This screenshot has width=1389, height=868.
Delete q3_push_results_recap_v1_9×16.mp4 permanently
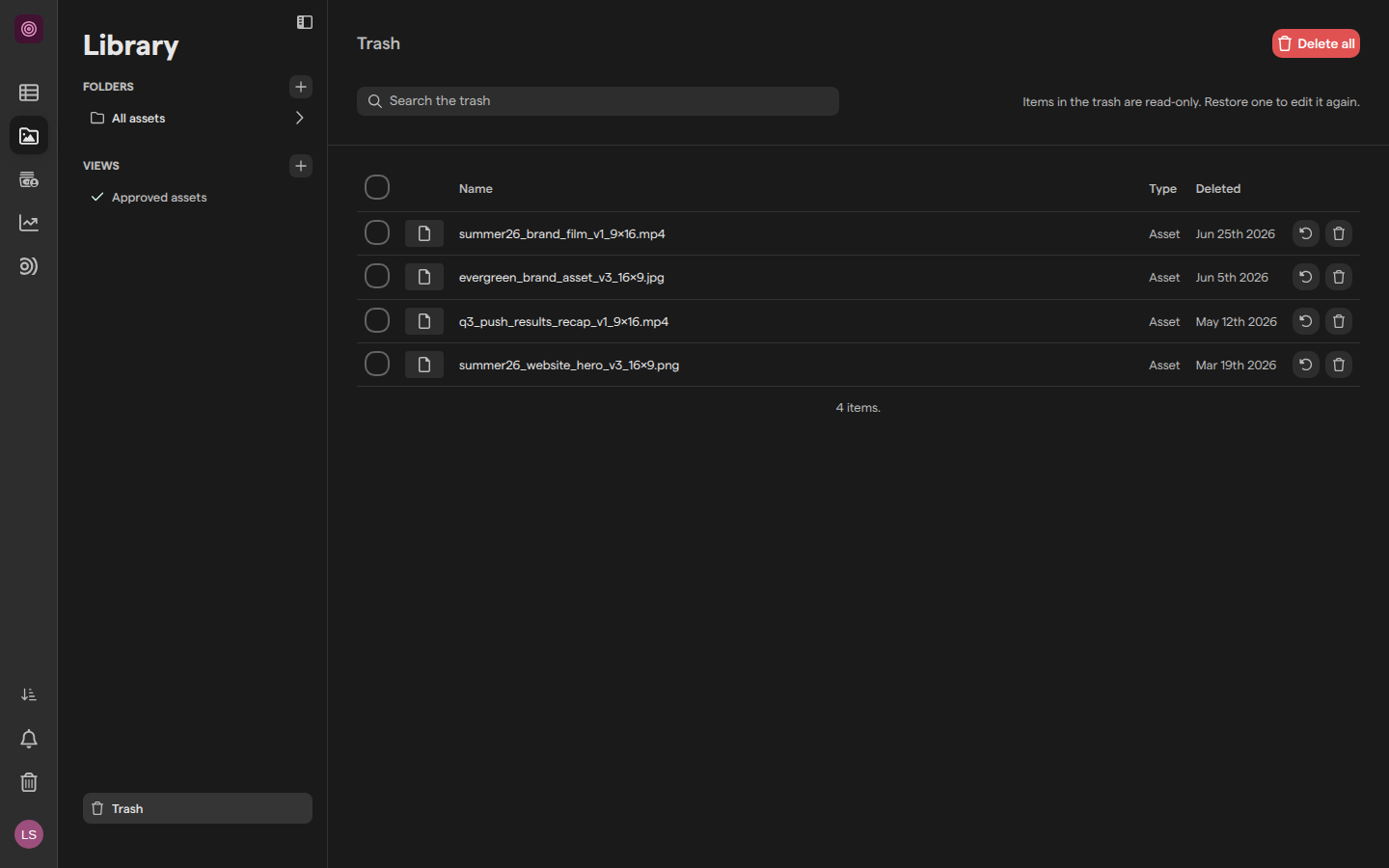pos(1339,321)
